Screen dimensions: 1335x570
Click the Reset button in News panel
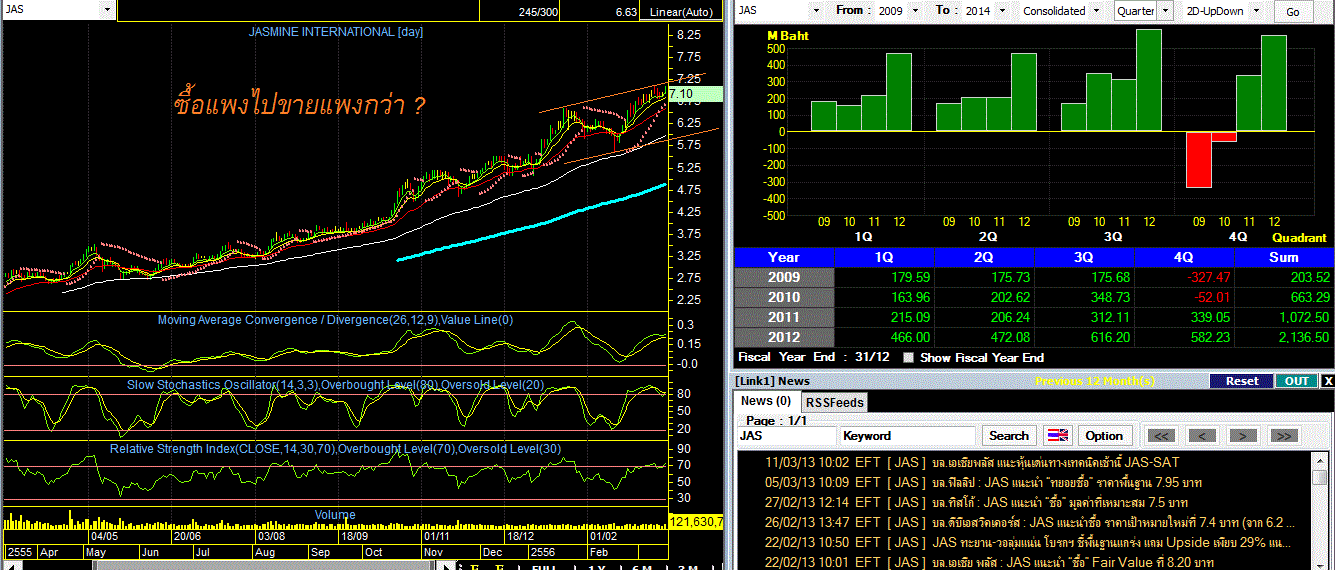point(1242,381)
